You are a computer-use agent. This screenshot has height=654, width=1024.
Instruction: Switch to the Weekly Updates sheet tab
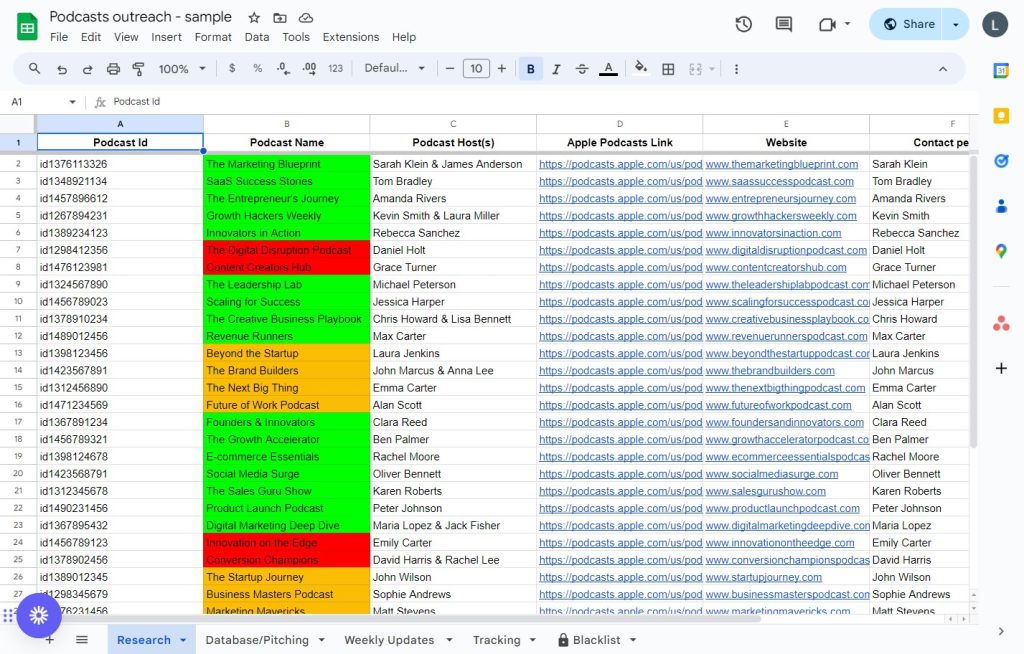pos(389,640)
